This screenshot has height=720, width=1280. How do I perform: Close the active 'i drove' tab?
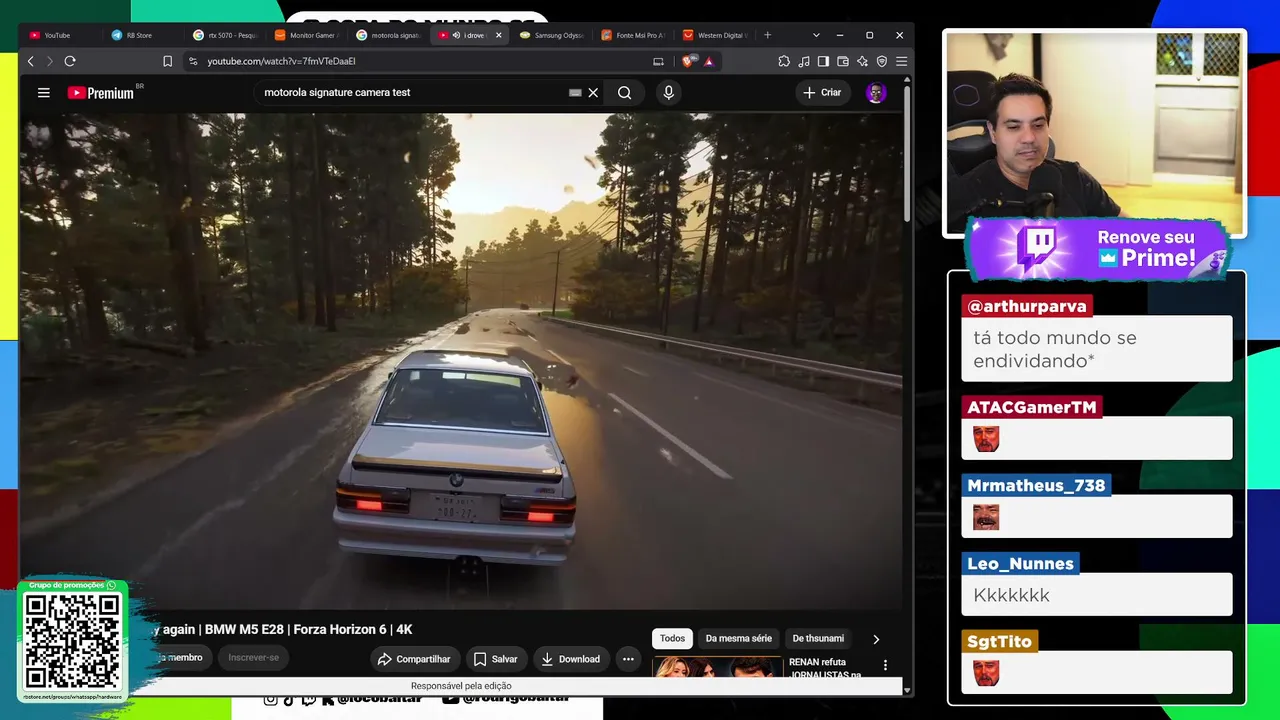499,35
